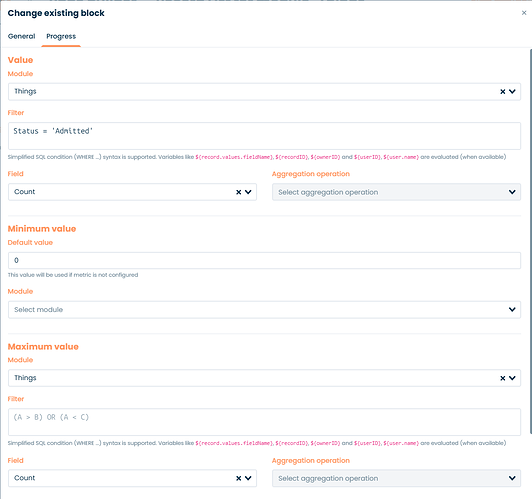Open the Maximum value aggregation operation dropdown
The width and height of the screenshot is (532, 499).
coord(396,478)
